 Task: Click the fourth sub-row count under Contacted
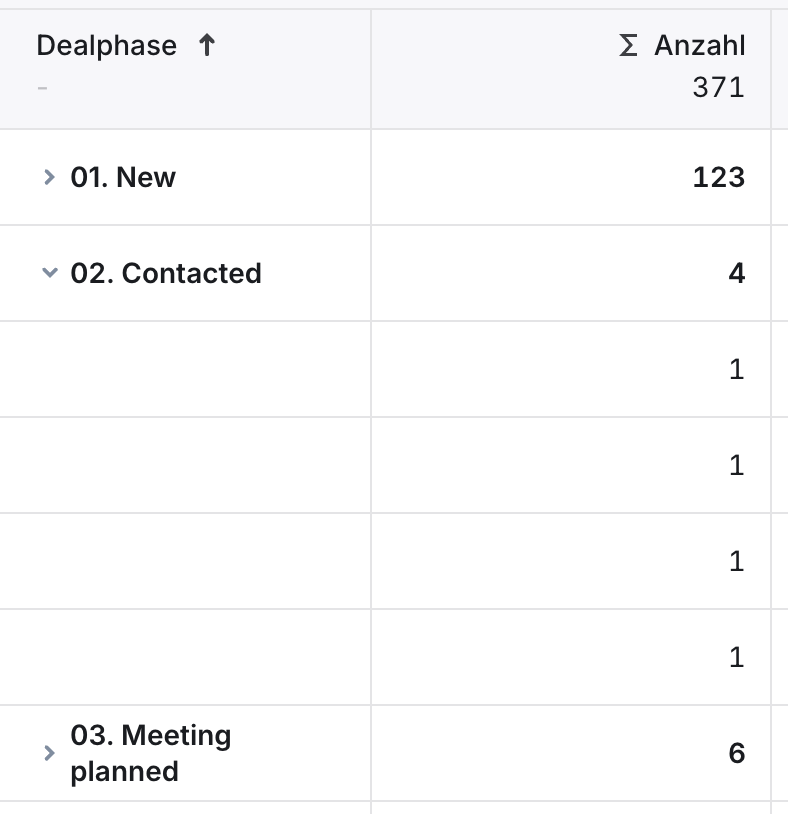tap(737, 657)
